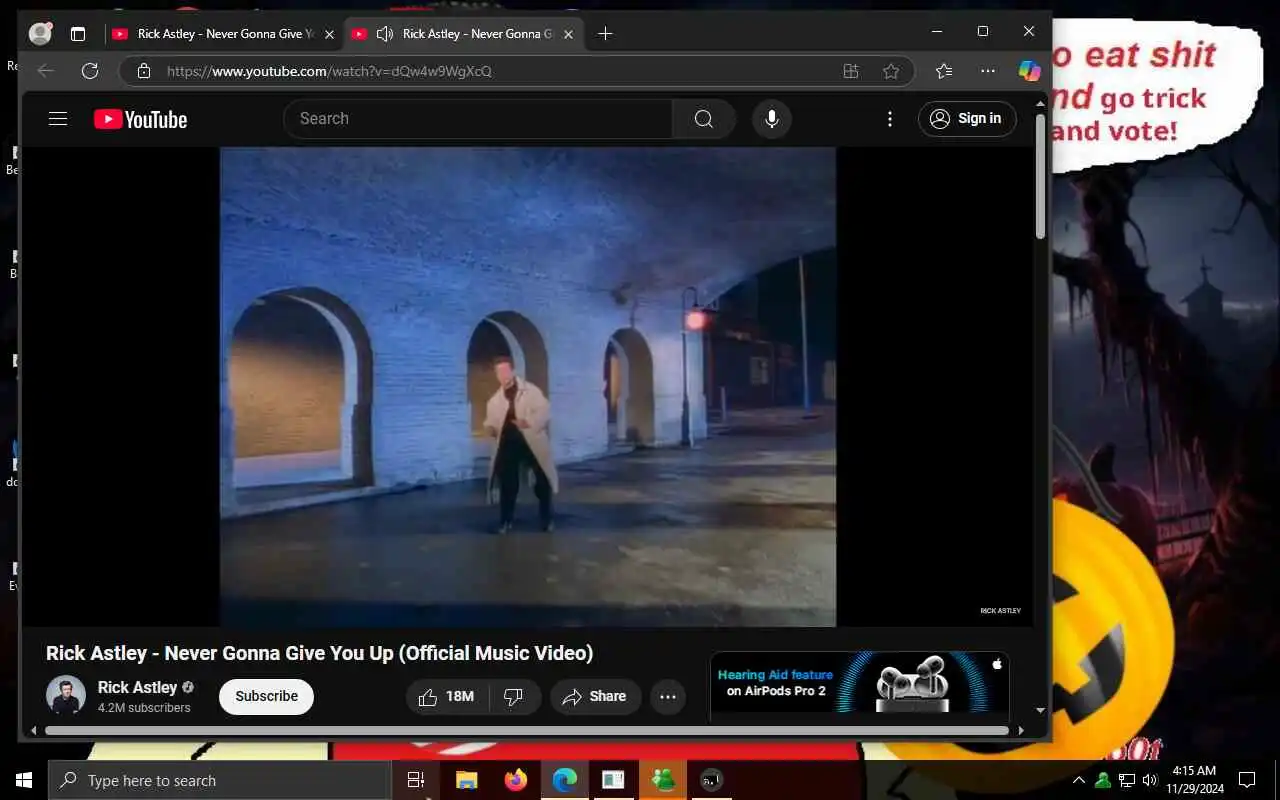Open the notification center icon
This screenshot has height=800, width=1280.
click(x=1247, y=780)
